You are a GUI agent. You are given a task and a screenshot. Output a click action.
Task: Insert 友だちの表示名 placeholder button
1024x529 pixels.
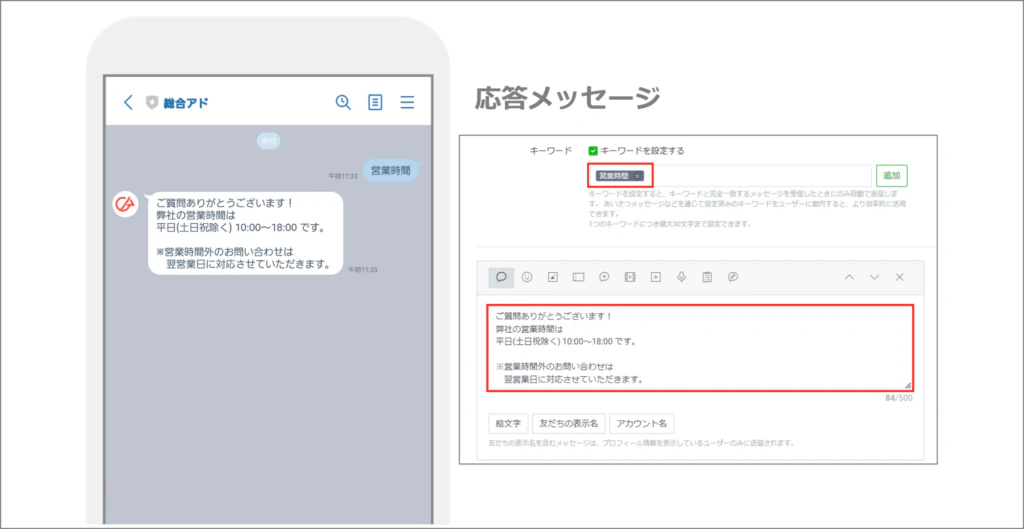(x=569, y=423)
